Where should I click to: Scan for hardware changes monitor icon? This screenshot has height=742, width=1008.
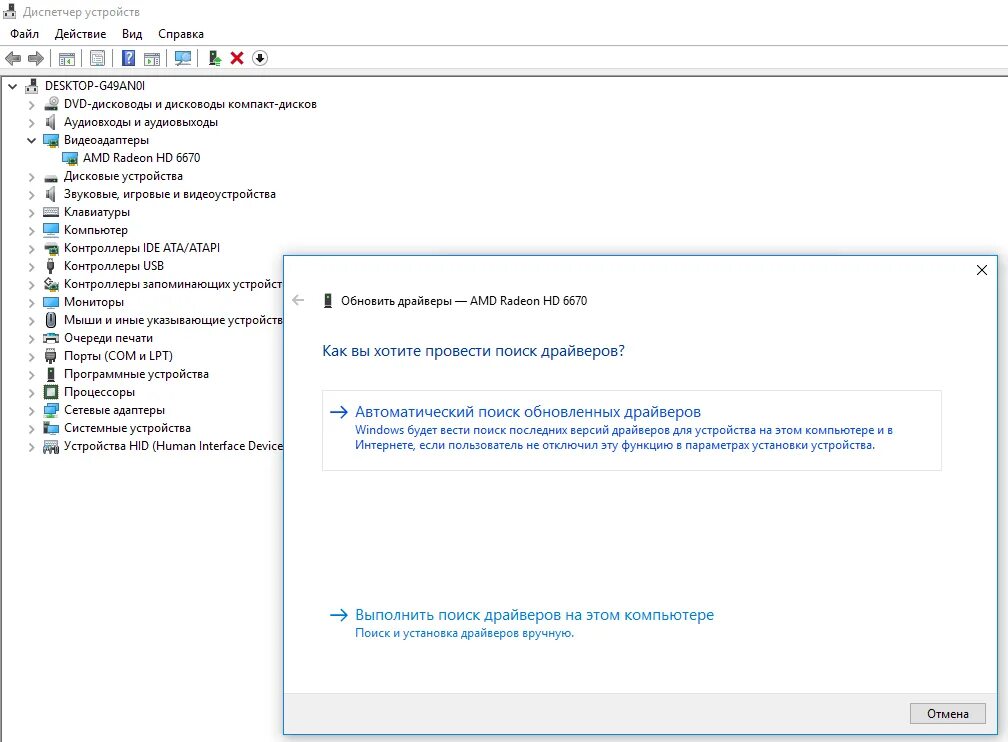tap(183, 59)
